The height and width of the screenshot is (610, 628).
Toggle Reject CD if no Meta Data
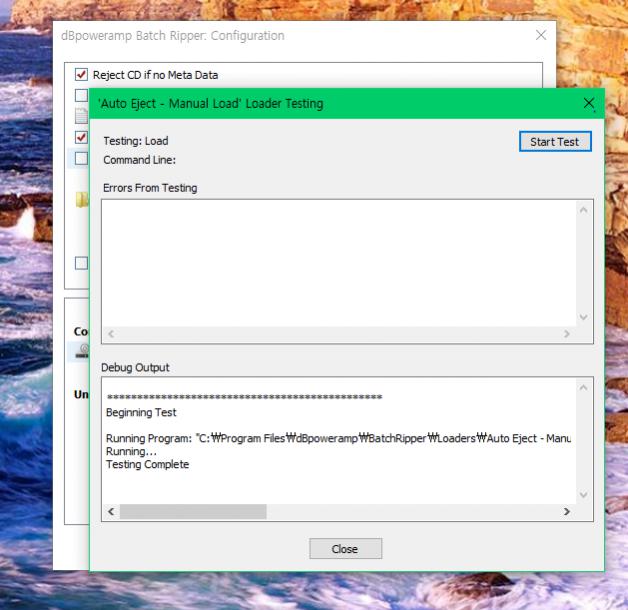pos(82,75)
